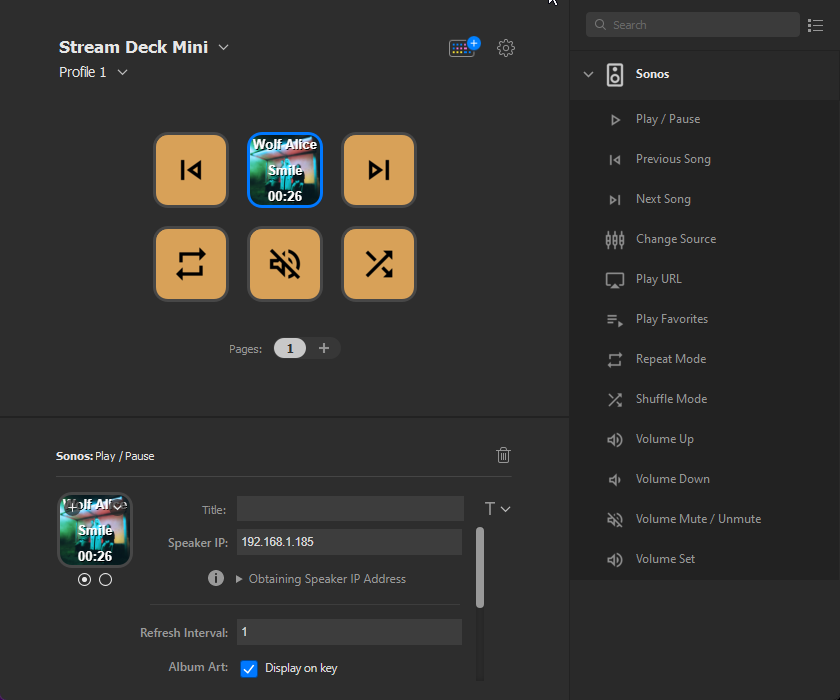Click the Play URL screen icon
The image size is (840, 700).
(615, 280)
